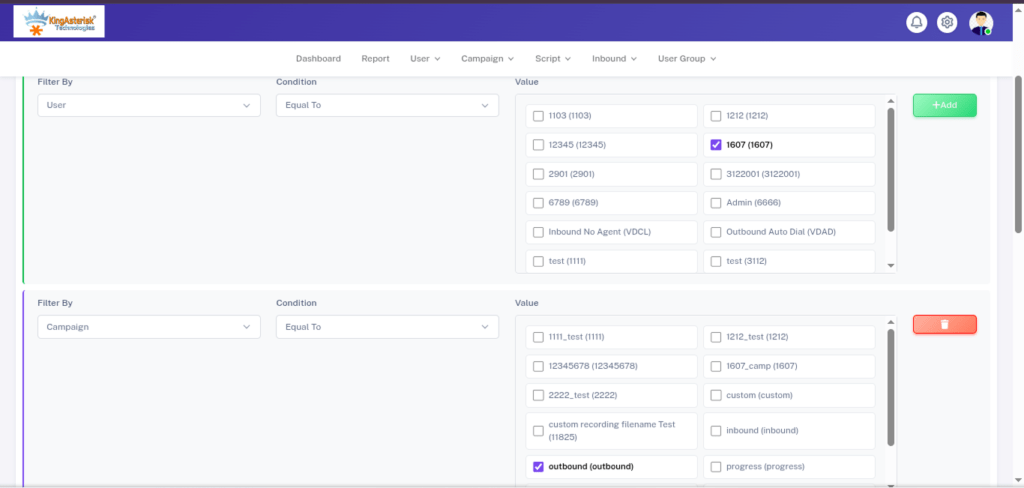Tick the 1607_camp (1607) campaign checkbox

click(x=716, y=366)
